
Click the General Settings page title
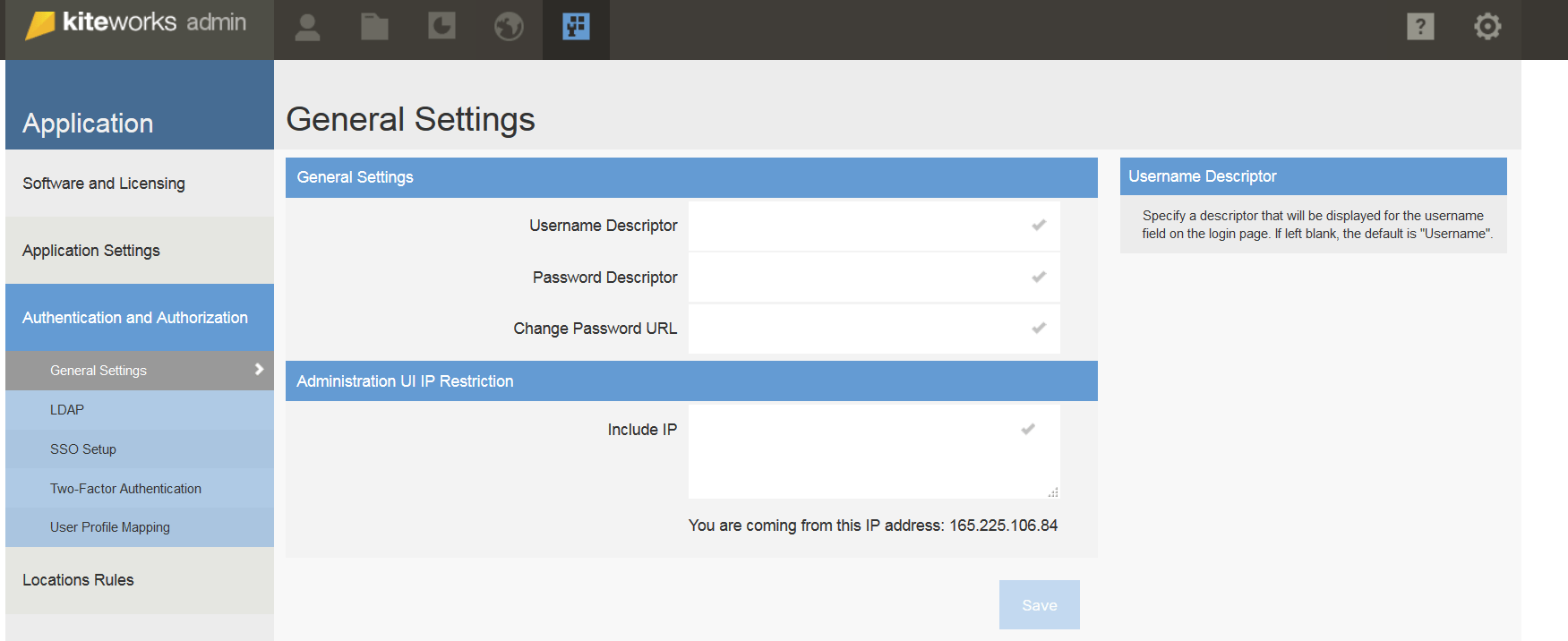click(x=410, y=119)
